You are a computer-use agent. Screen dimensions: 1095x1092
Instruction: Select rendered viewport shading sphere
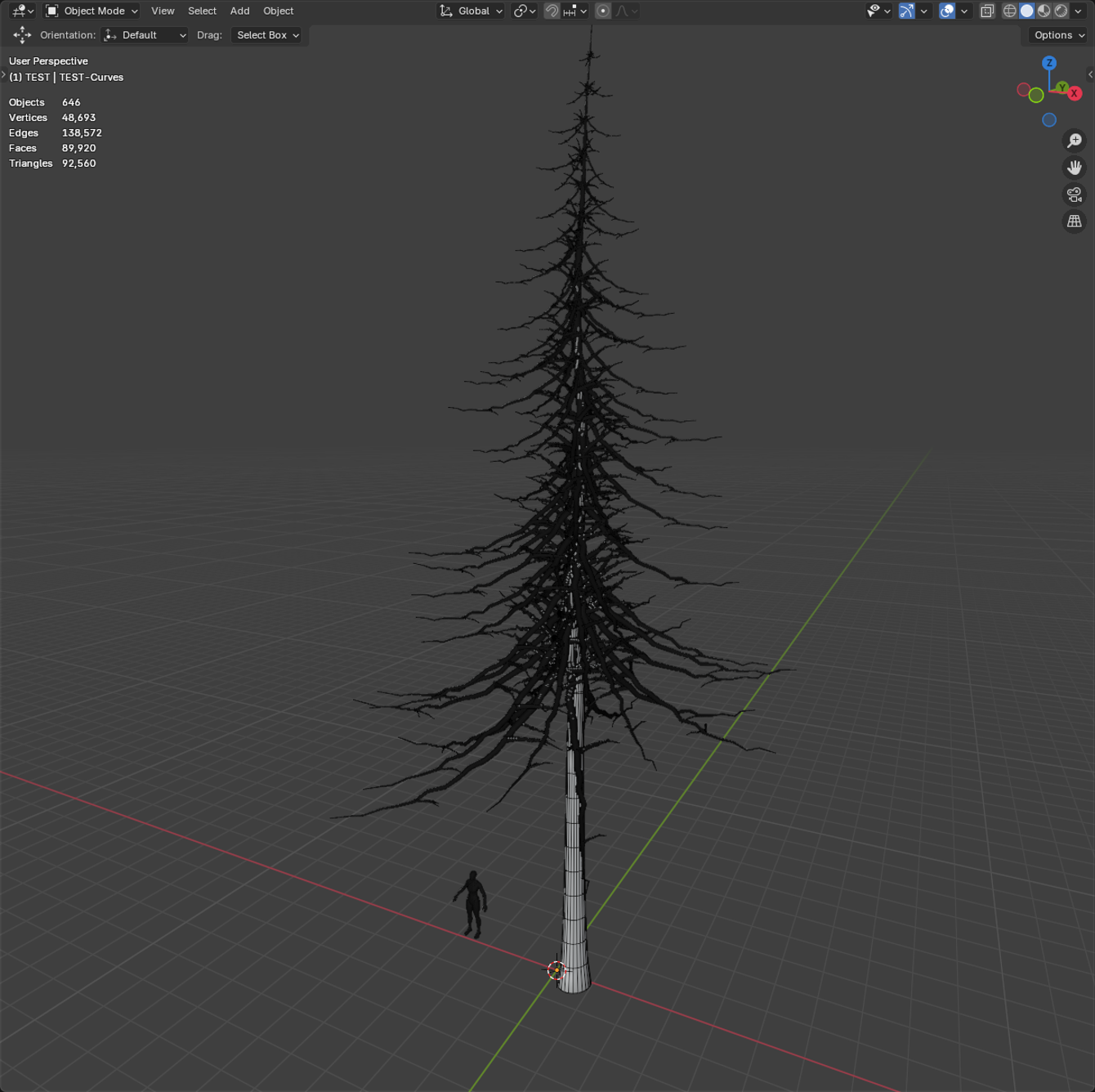[x=1061, y=11]
